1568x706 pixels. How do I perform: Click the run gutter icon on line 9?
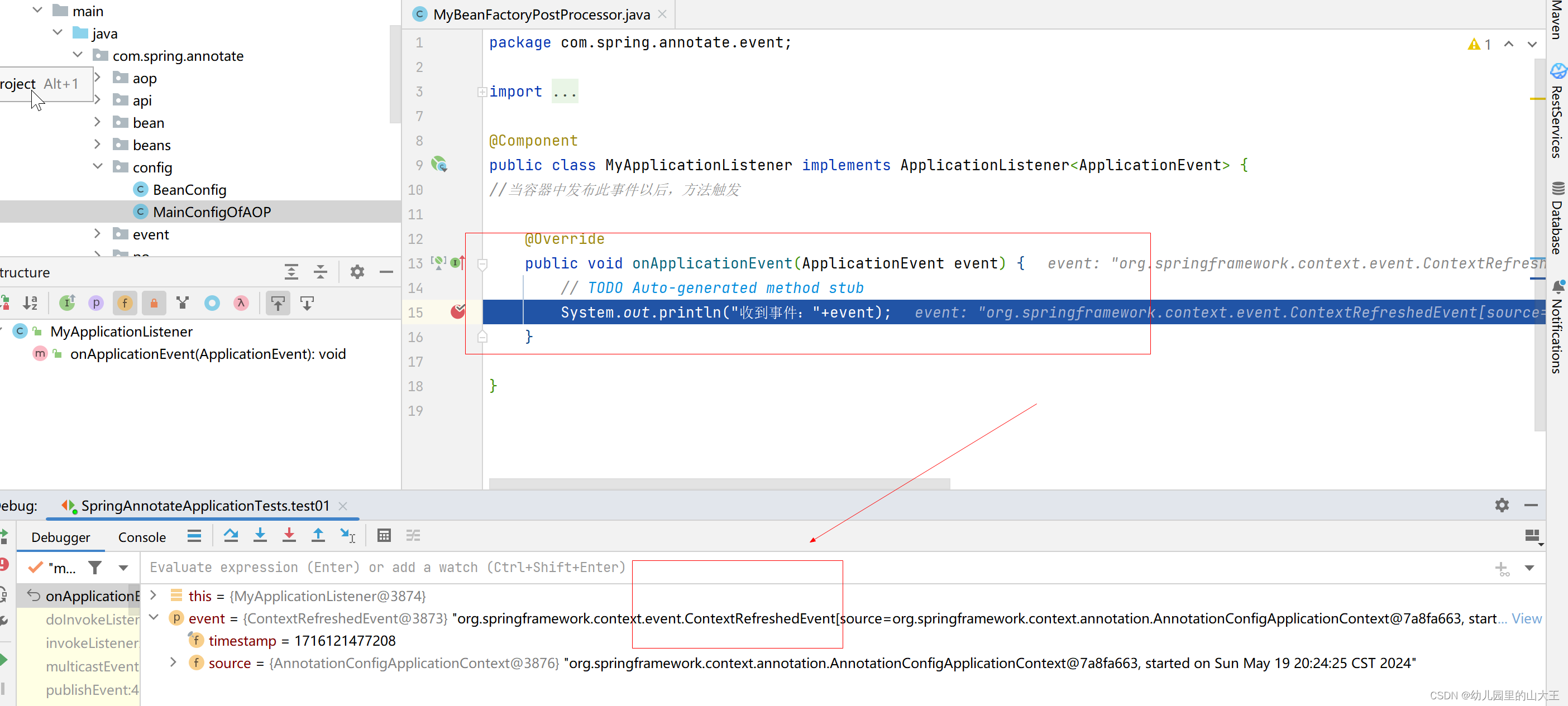point(438,164)
